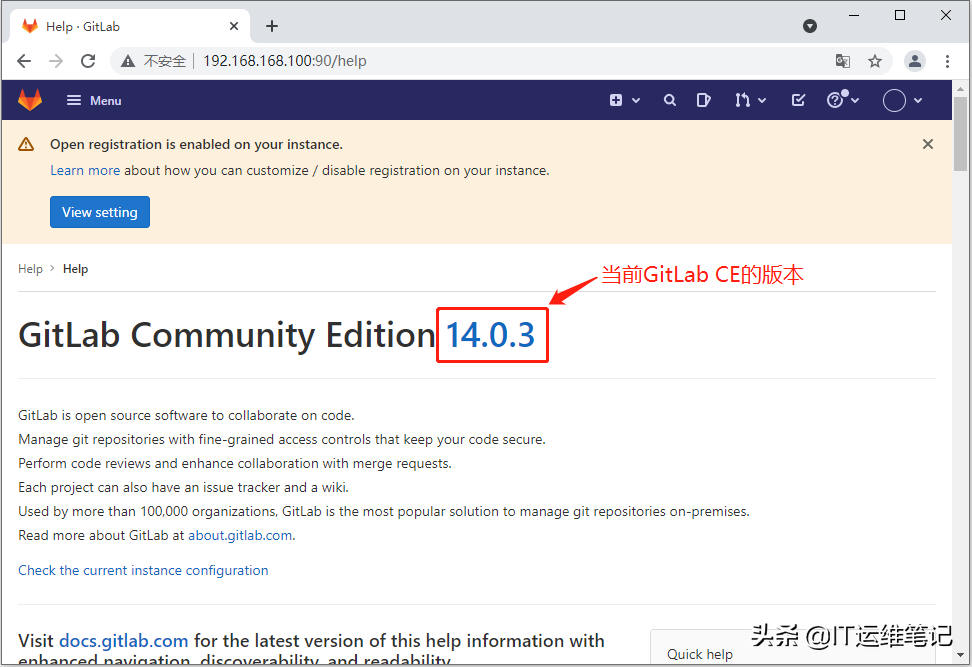Follow the Learn more link
This screenshot has width=972, height=667.
85,170
